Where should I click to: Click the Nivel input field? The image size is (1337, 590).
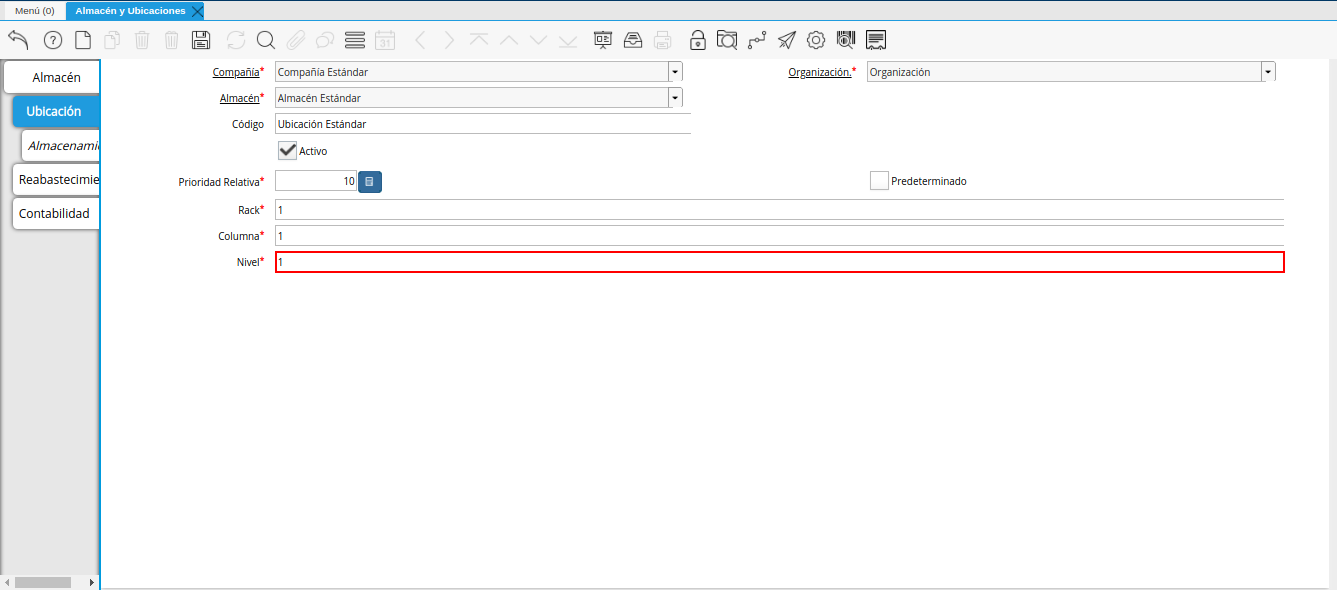coord(780,262)
